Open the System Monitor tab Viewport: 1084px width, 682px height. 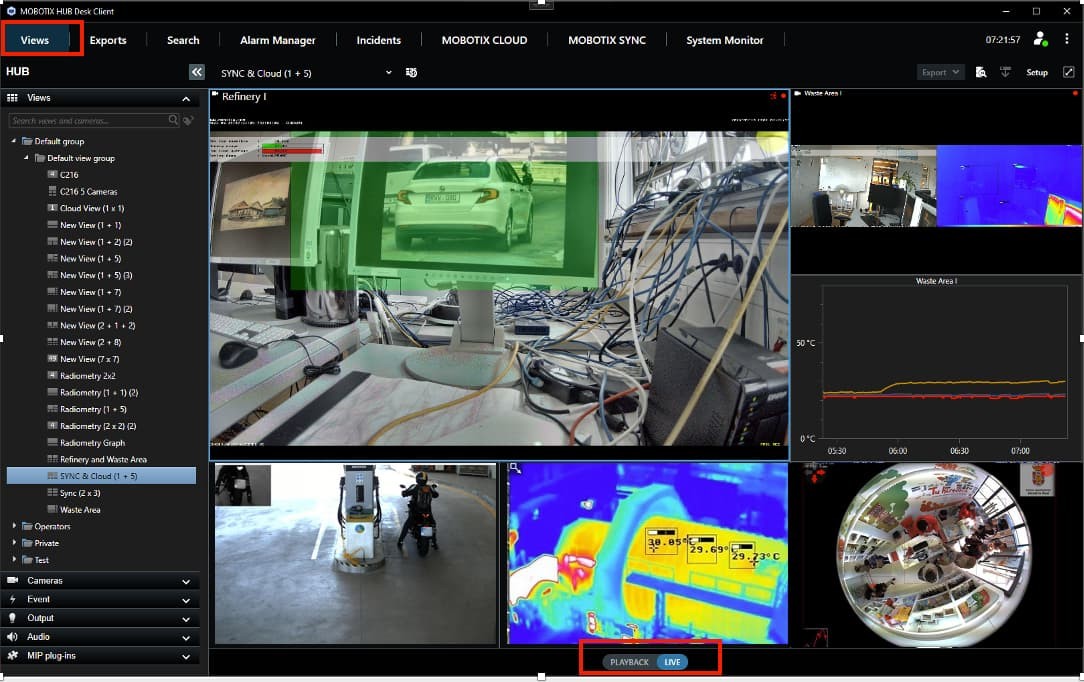[x=725, y=40]
